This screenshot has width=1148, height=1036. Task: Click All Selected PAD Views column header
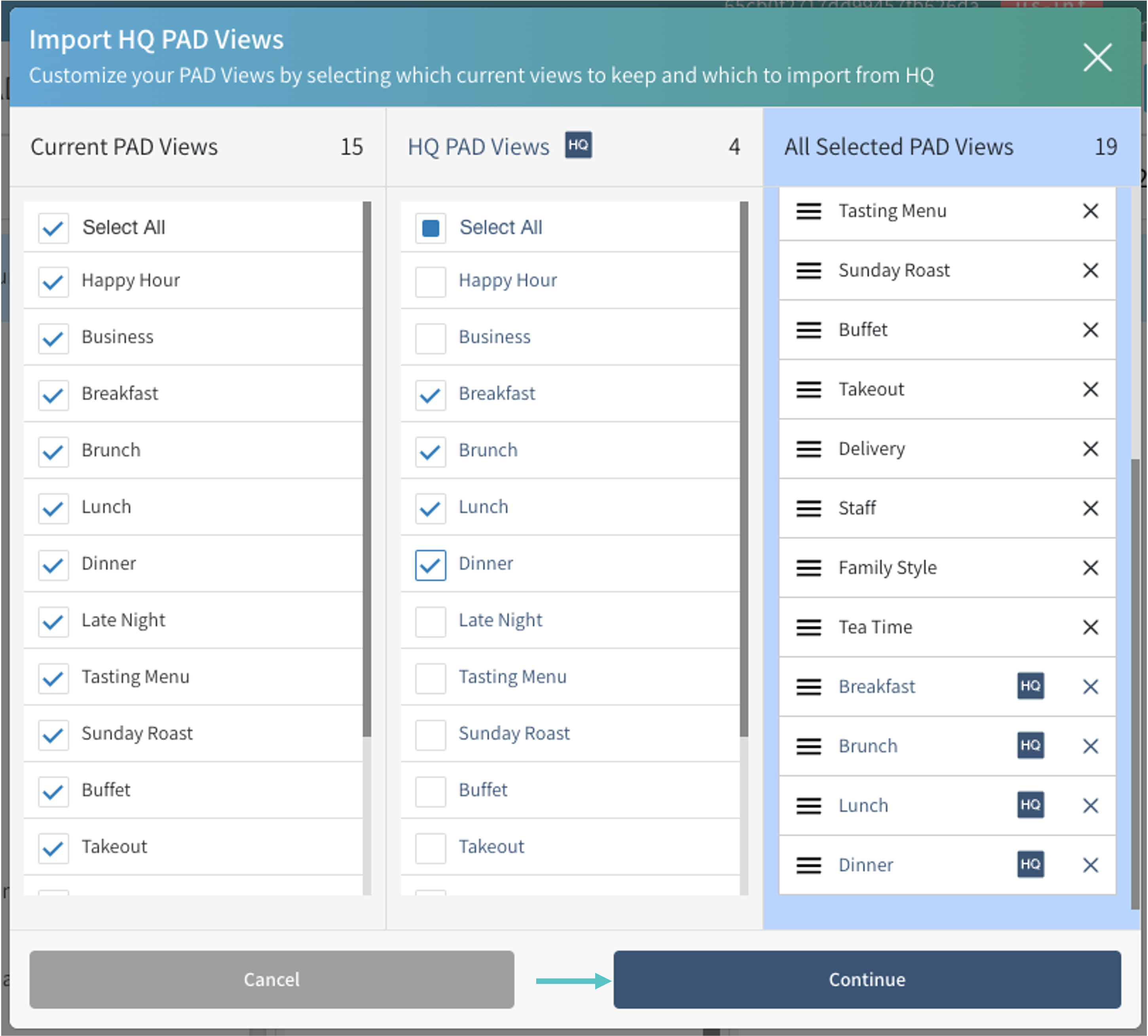pyautogui.click(x=899, y=147)
